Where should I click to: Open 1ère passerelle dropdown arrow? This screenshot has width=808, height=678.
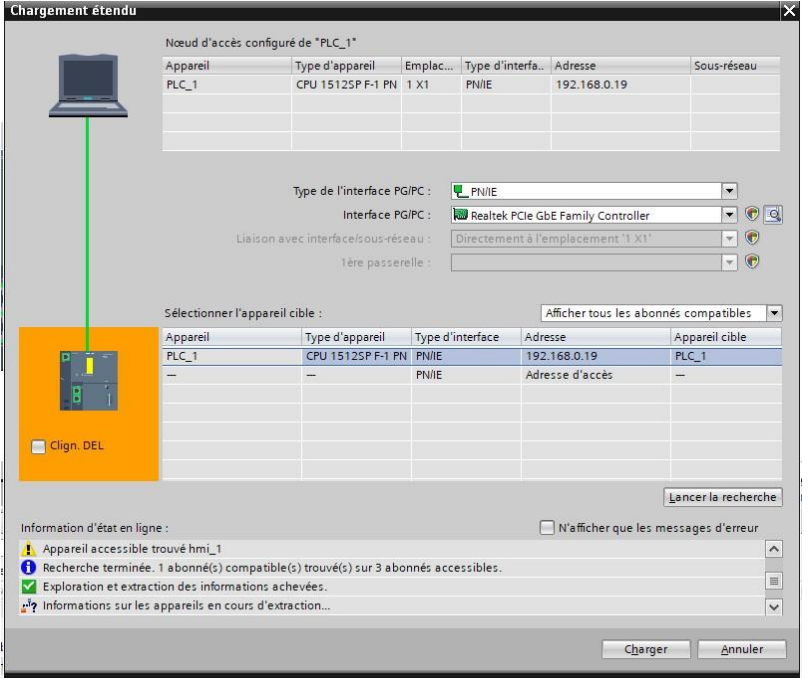tap(729, 262)
